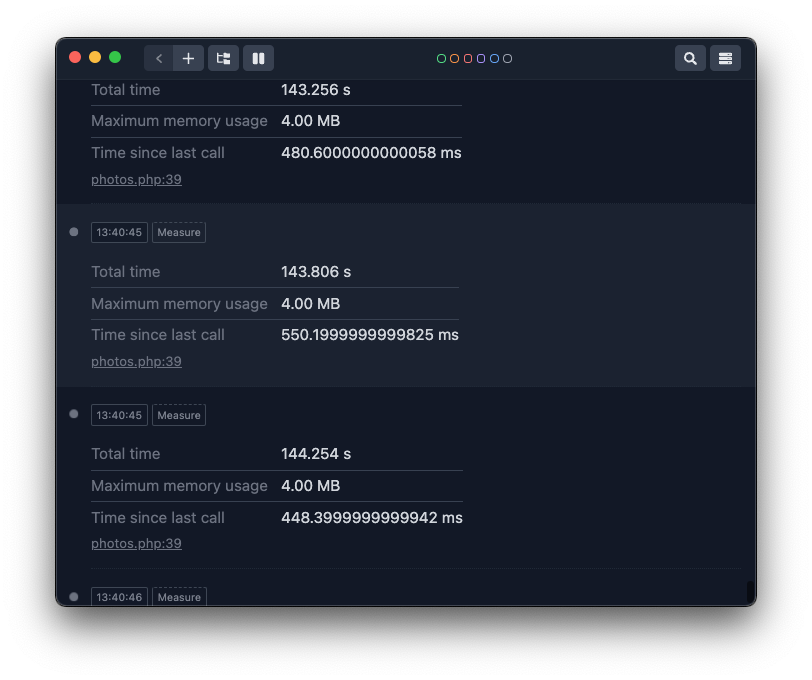Select the 480.6000000000058 ms value

371,153
